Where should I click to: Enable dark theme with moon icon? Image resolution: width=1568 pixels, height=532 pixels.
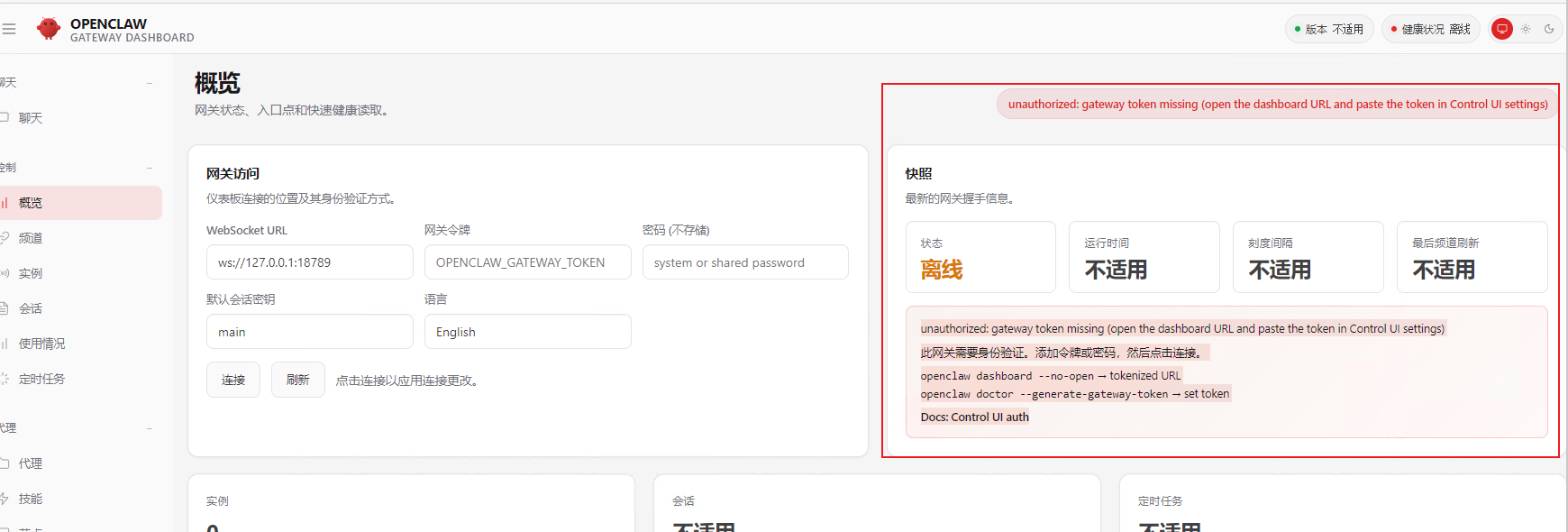click(x=1549, y=29)
